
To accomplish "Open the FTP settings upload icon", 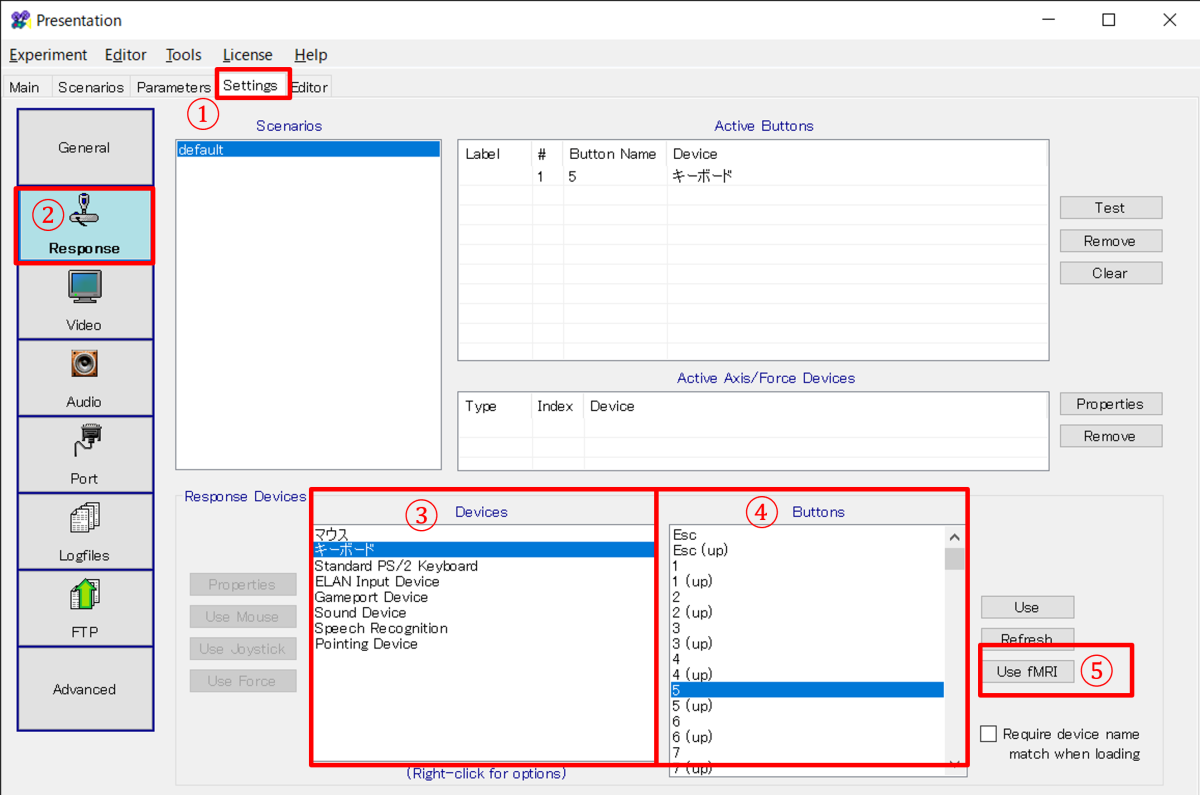I will [x=85, y=595].
